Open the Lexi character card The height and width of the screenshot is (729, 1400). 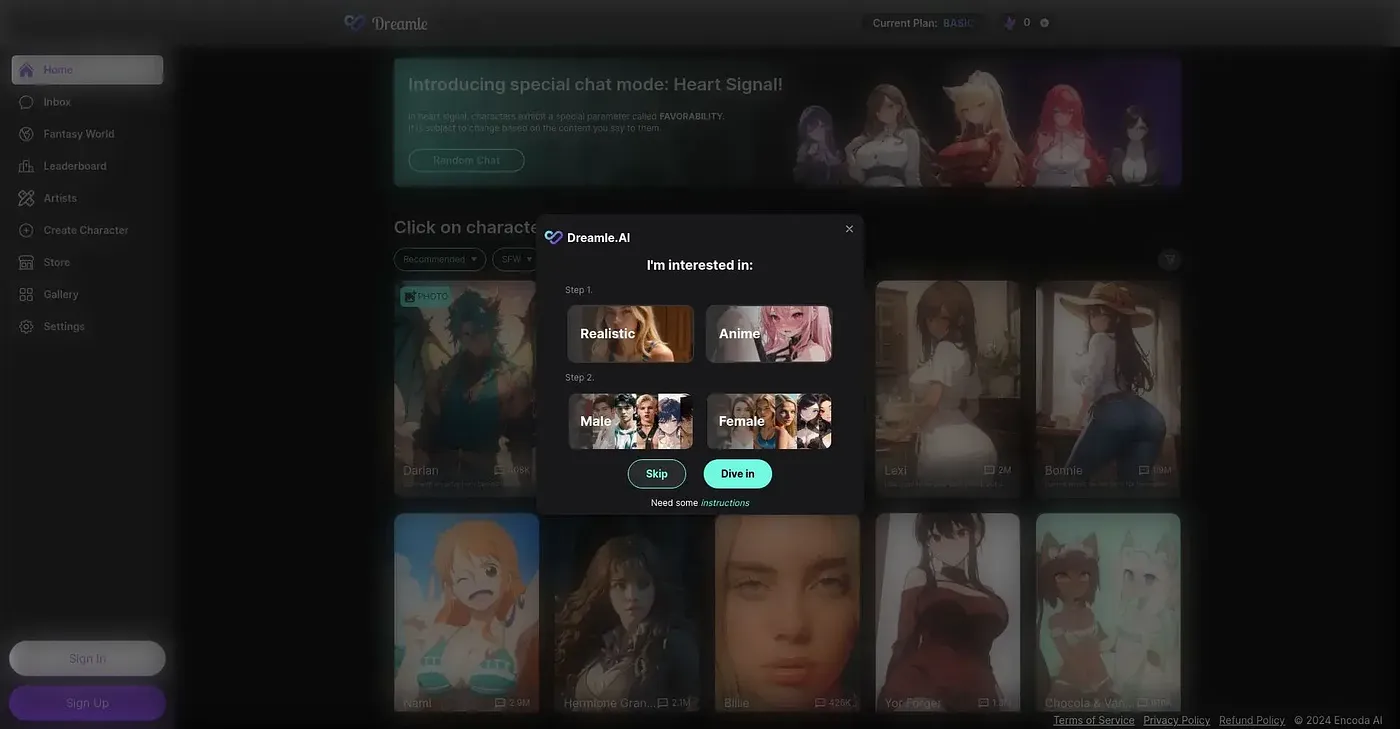[x=948, y=389]
